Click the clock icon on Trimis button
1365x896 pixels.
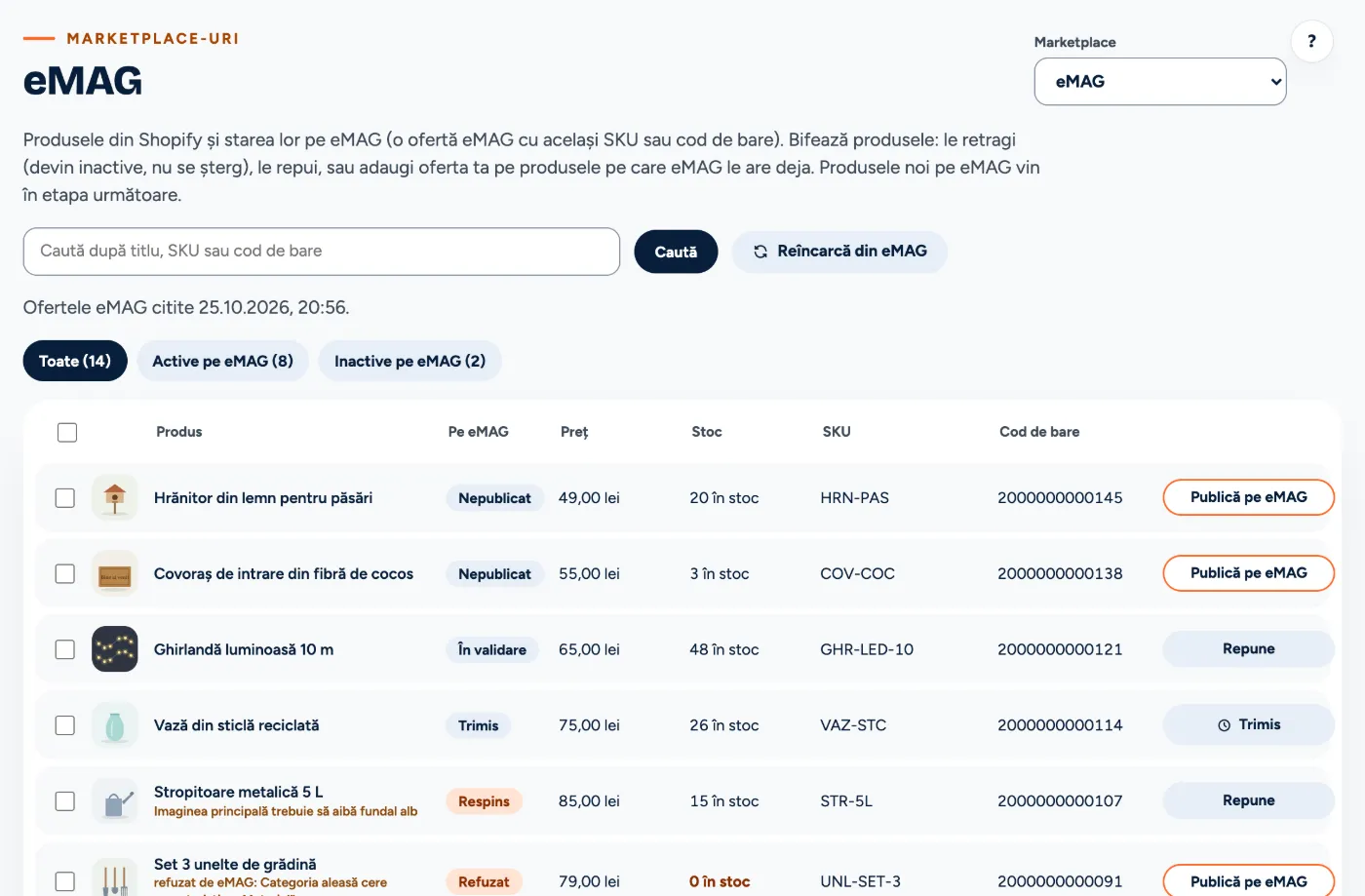click(x=1224, y=725)
